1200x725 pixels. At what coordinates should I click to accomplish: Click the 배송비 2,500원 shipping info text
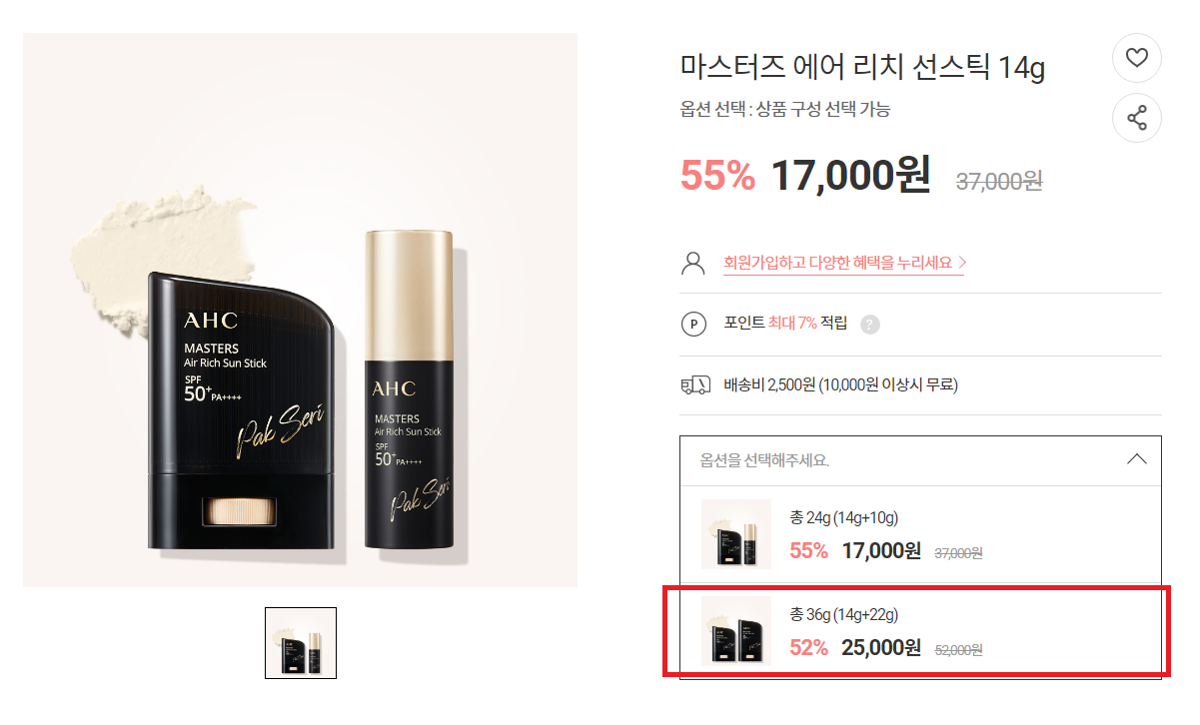click(840, 385)
